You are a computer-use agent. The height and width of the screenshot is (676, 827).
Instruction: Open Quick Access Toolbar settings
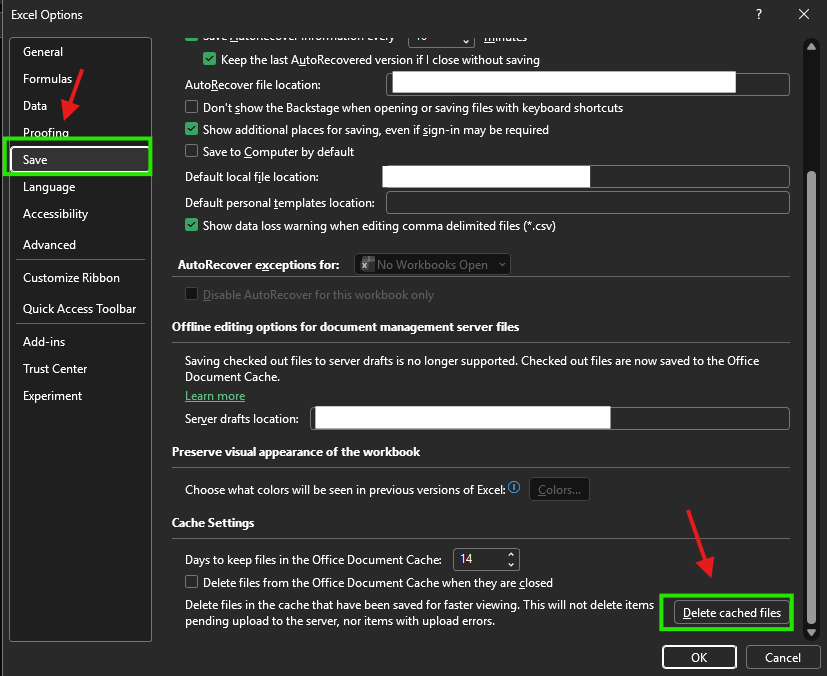(80, 308)
